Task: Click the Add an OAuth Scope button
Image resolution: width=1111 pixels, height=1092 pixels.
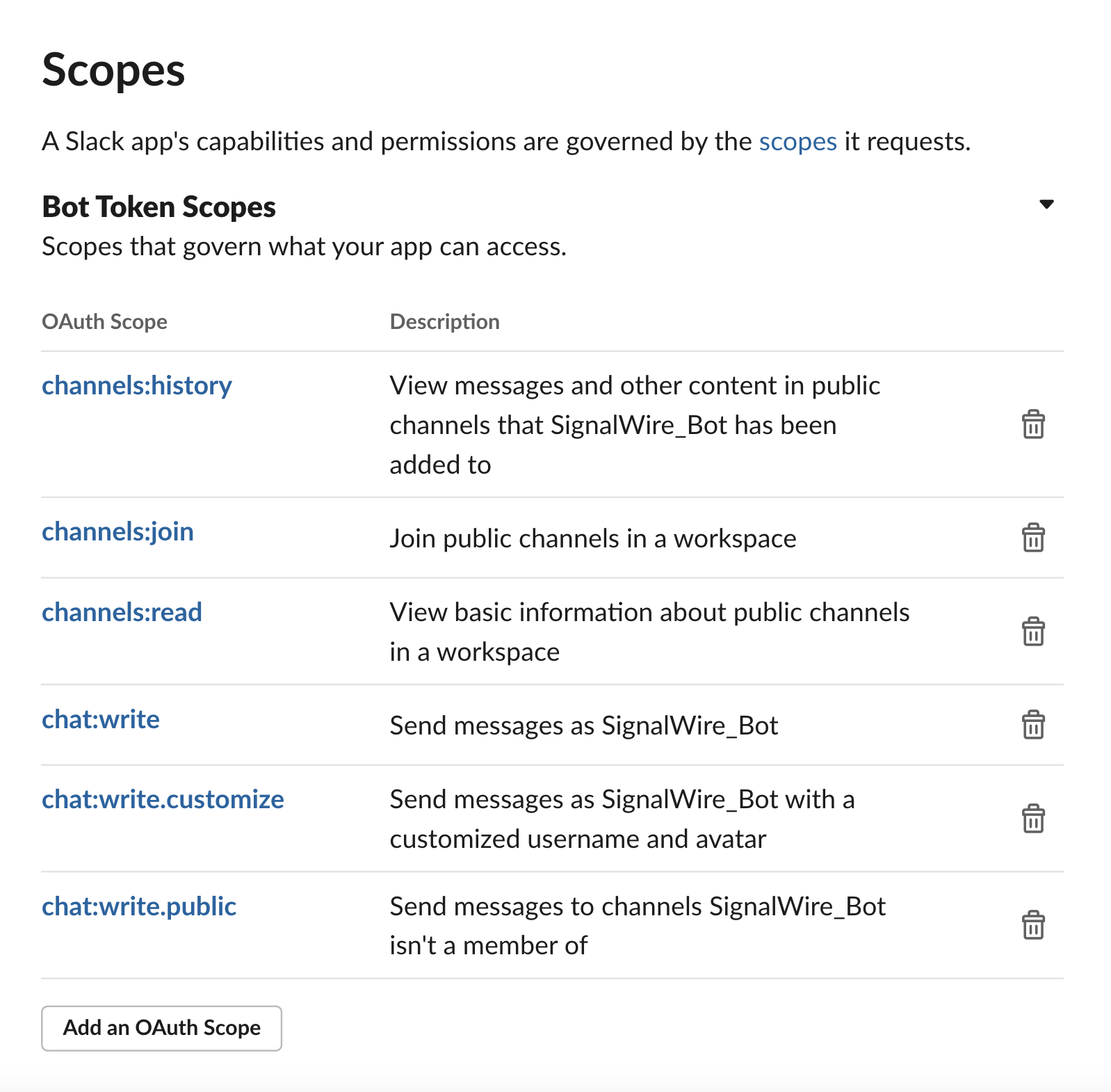Action: [x=161, y=1028]
